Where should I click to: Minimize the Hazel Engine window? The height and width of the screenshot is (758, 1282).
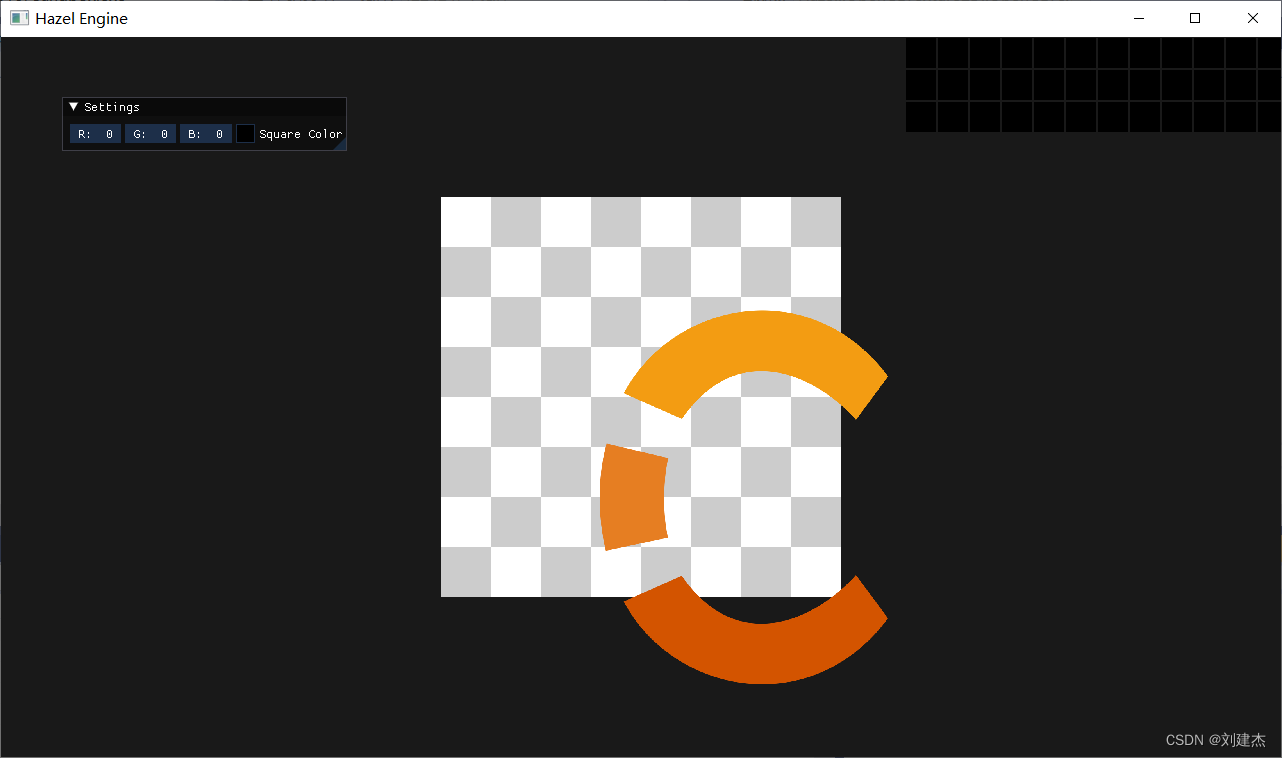(x=1137, y=18)
